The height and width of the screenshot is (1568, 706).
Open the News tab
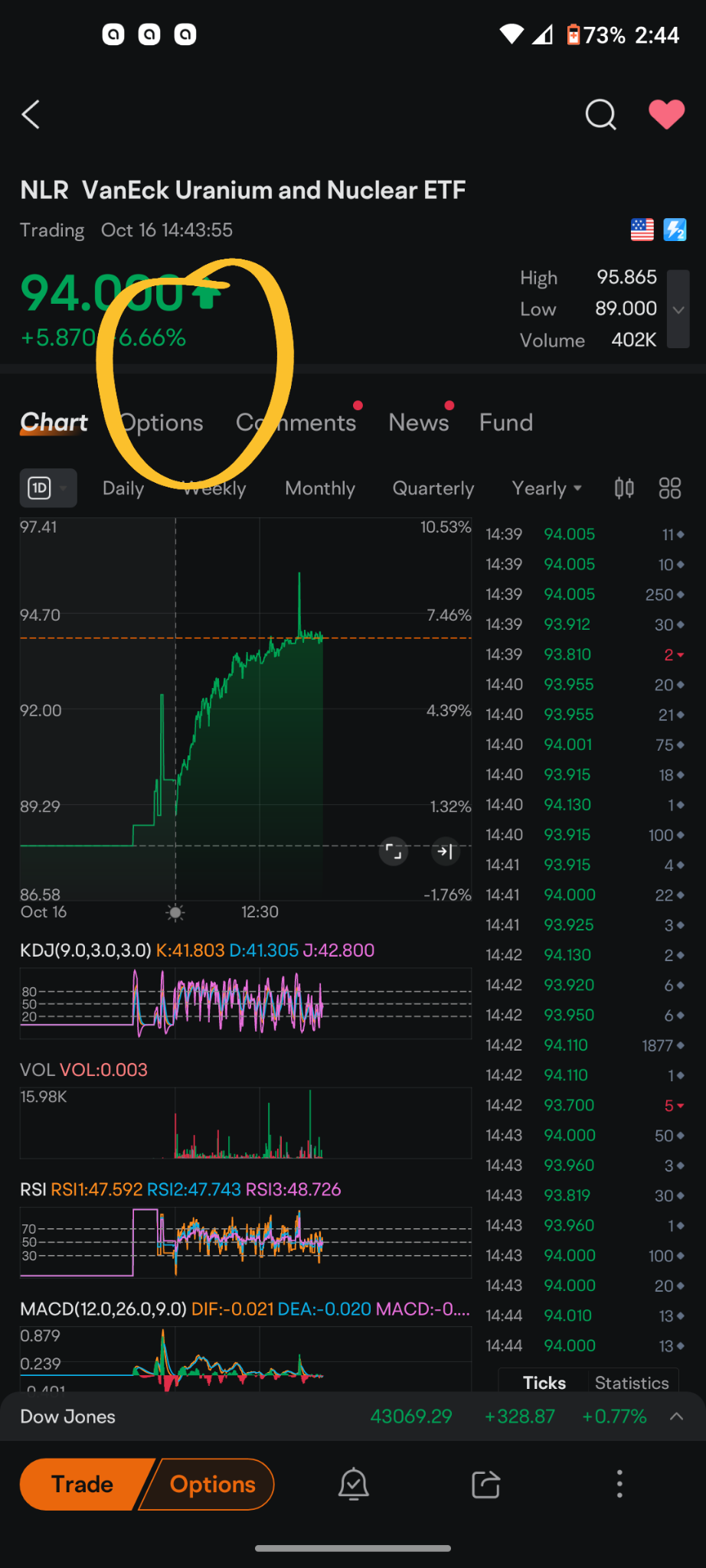click(x=419, y=422)
